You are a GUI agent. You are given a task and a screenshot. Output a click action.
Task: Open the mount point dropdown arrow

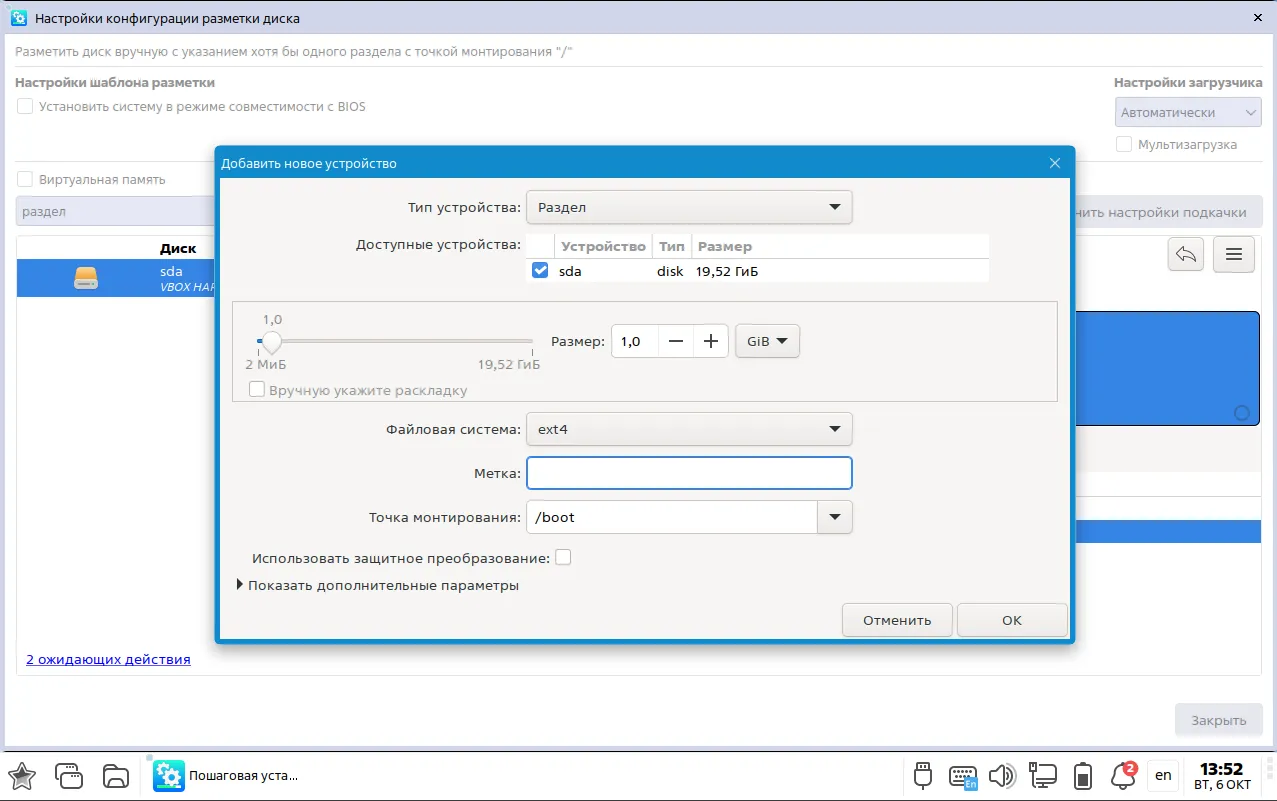[x=835, y=517]
